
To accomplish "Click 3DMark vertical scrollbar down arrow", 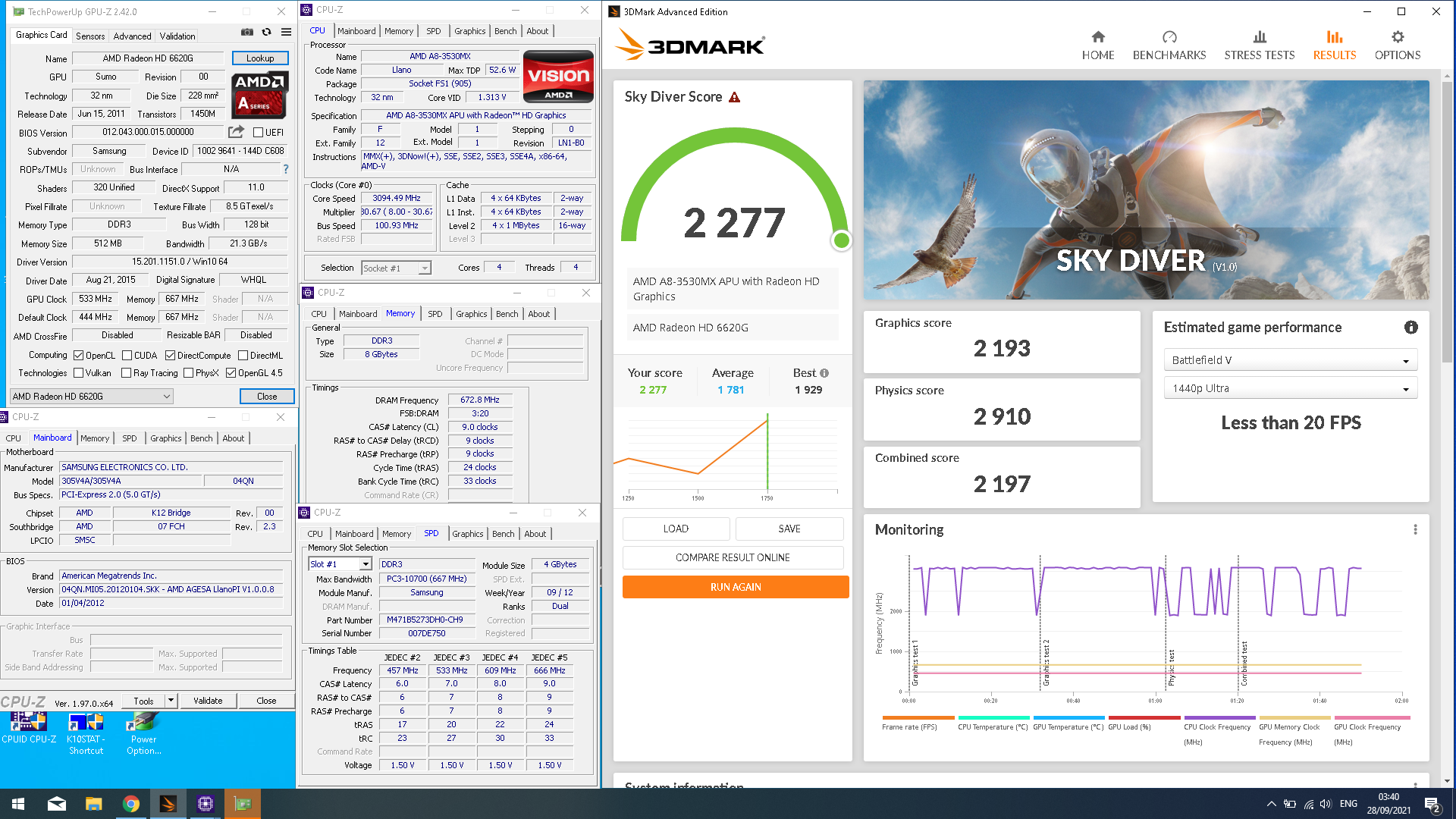I will (1448, 780).
